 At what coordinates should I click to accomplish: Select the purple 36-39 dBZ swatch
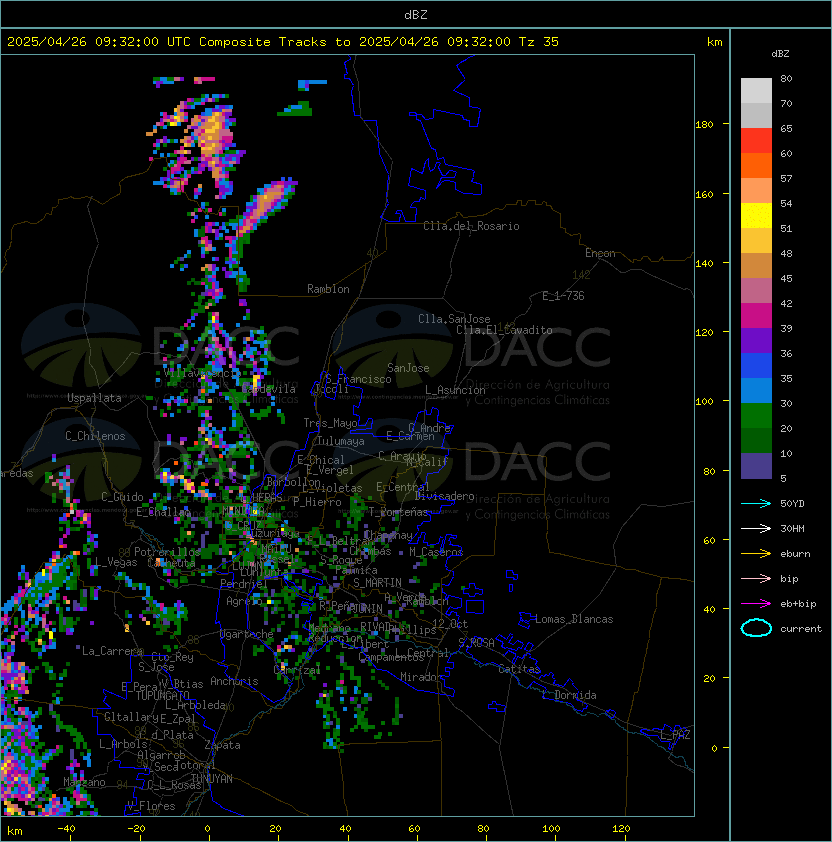[756, 340]
